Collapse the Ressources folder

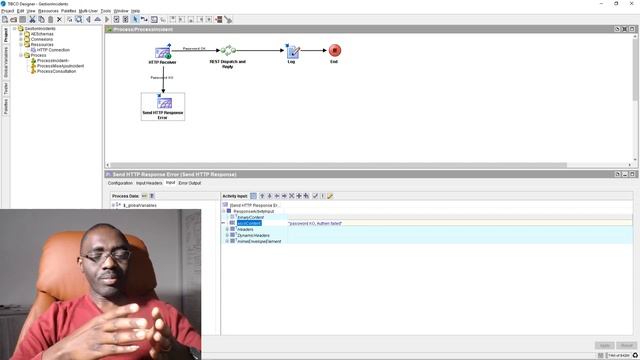pos(21,44)
